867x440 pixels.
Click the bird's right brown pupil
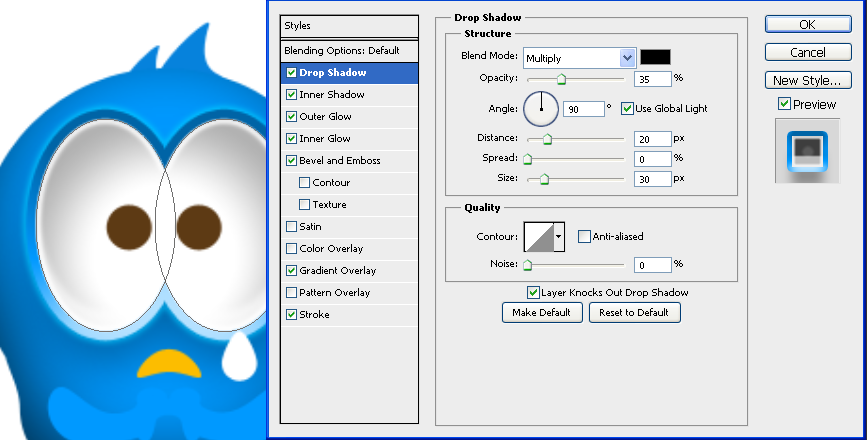[199, 227]
